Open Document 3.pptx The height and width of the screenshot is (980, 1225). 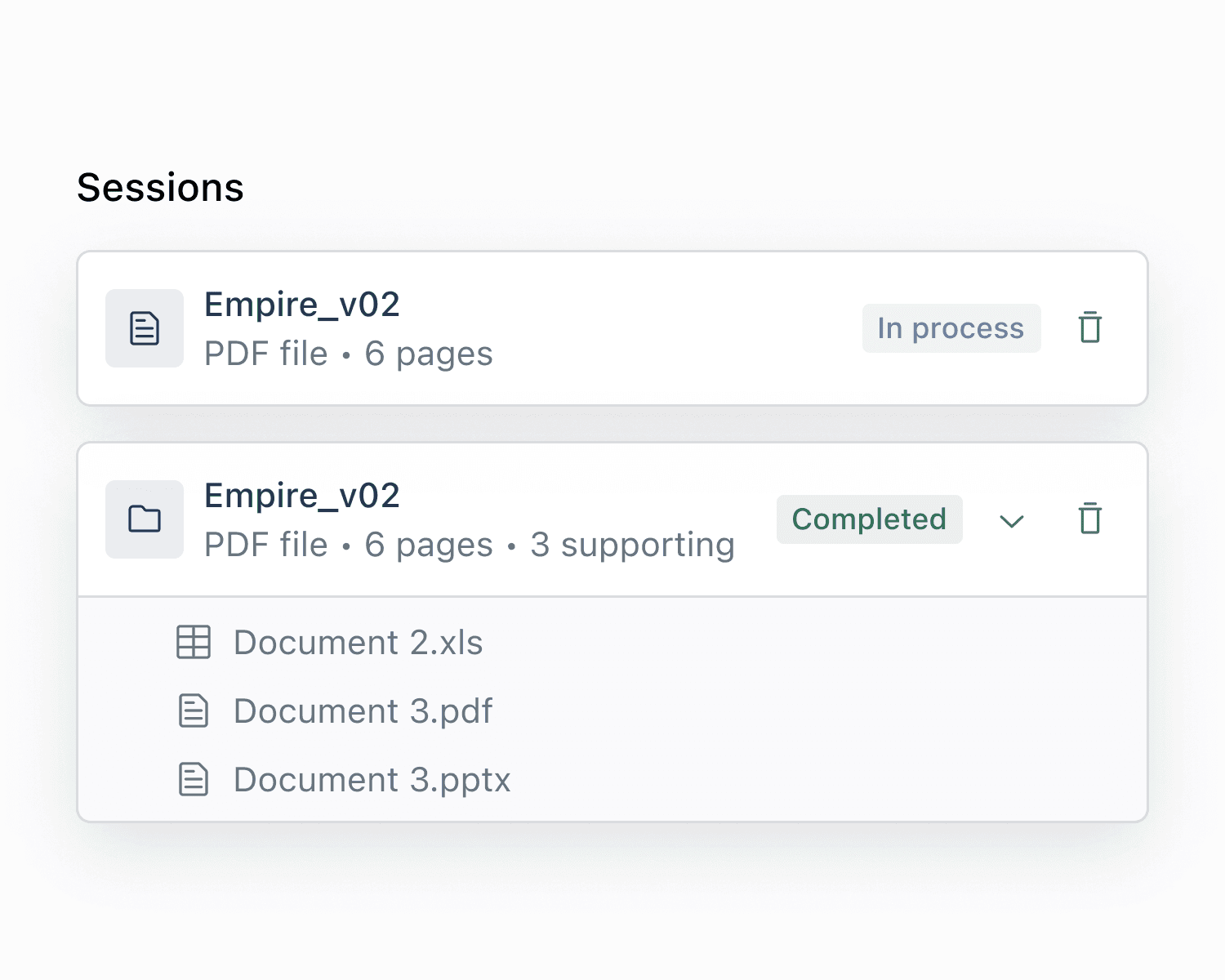click(x=372, y=780)
